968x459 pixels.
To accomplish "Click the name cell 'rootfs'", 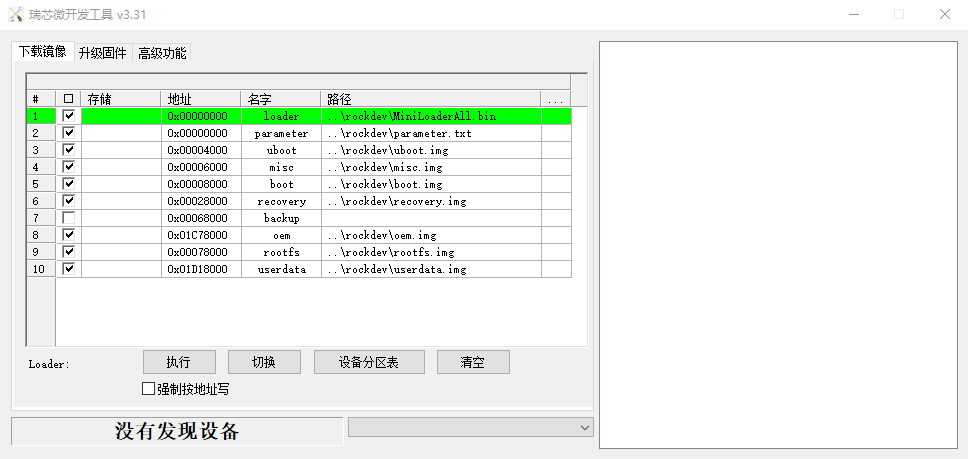I will coord(282,252).
